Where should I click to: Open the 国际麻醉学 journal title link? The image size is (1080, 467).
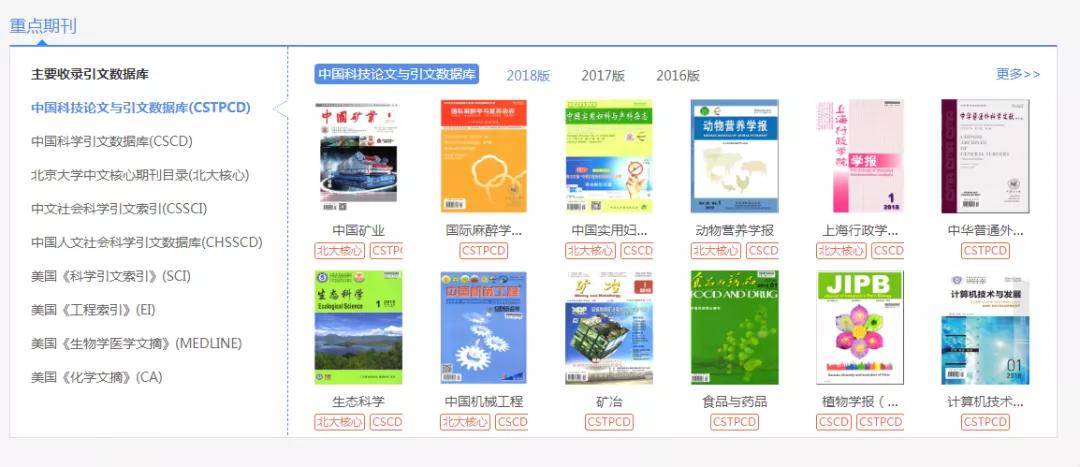pos(483,230)
